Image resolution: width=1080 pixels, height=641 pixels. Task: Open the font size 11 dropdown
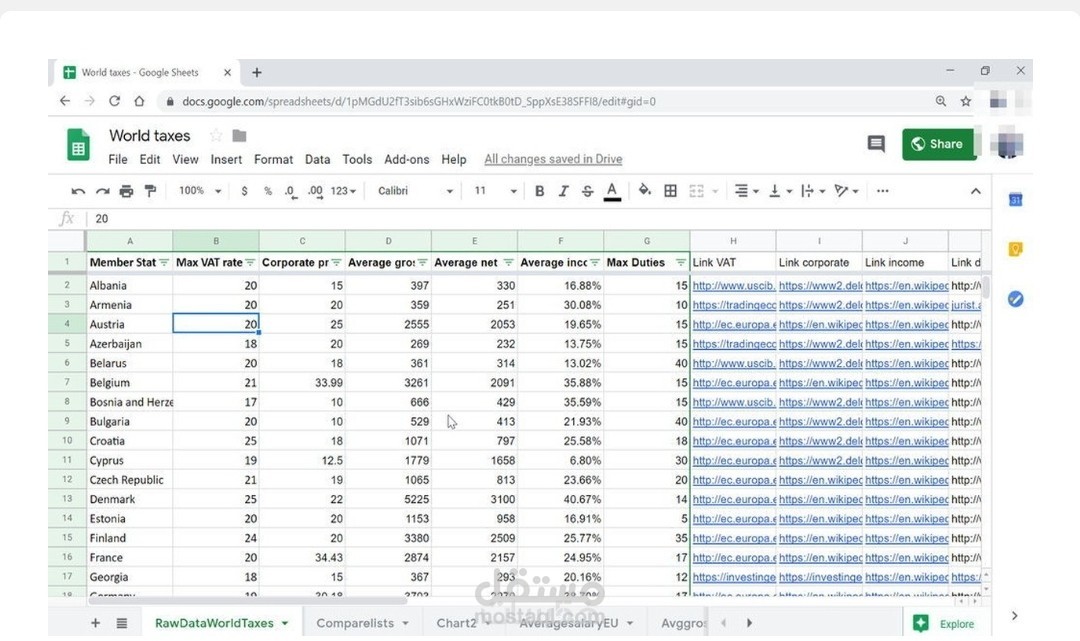tap(495, 191)
